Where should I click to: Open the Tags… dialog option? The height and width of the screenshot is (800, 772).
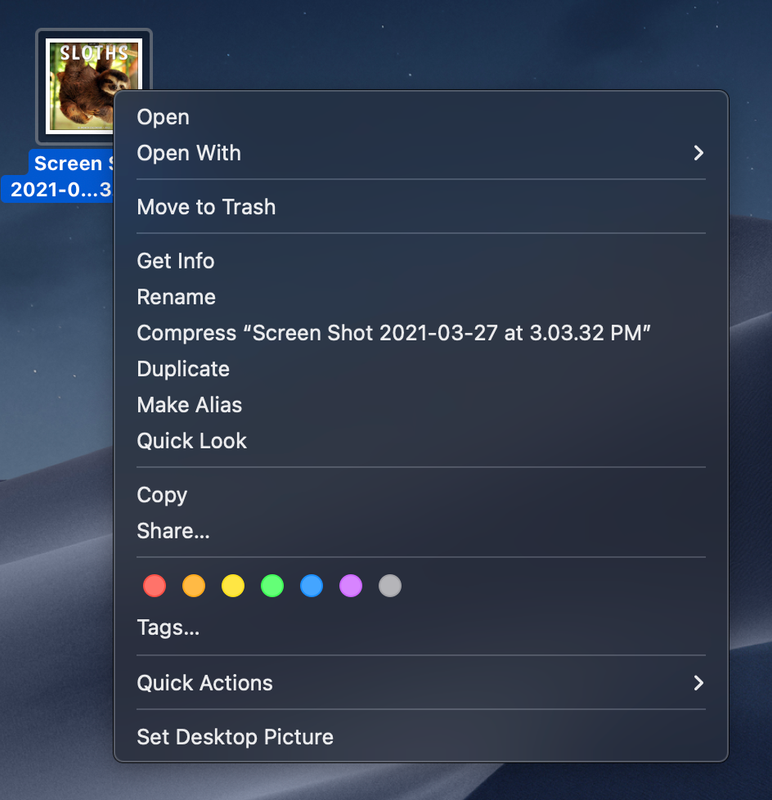[x=168, y=628]
